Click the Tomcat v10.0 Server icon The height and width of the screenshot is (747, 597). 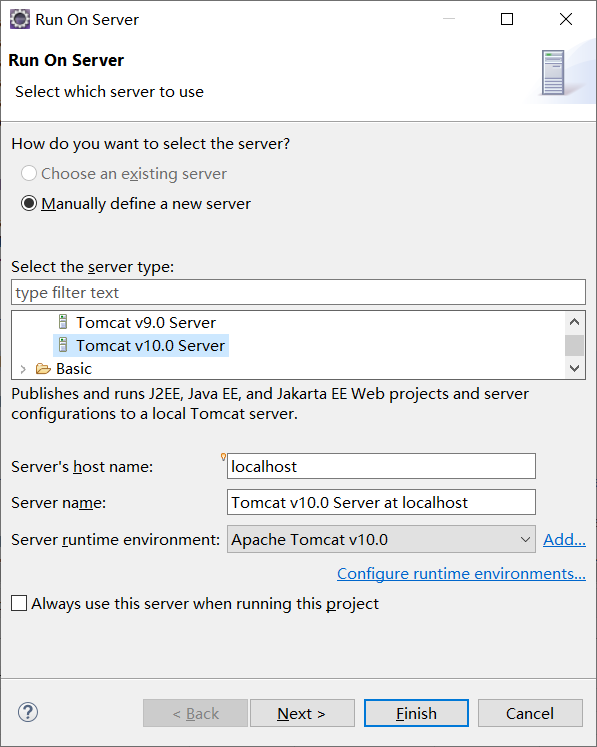tap(63, 345)
